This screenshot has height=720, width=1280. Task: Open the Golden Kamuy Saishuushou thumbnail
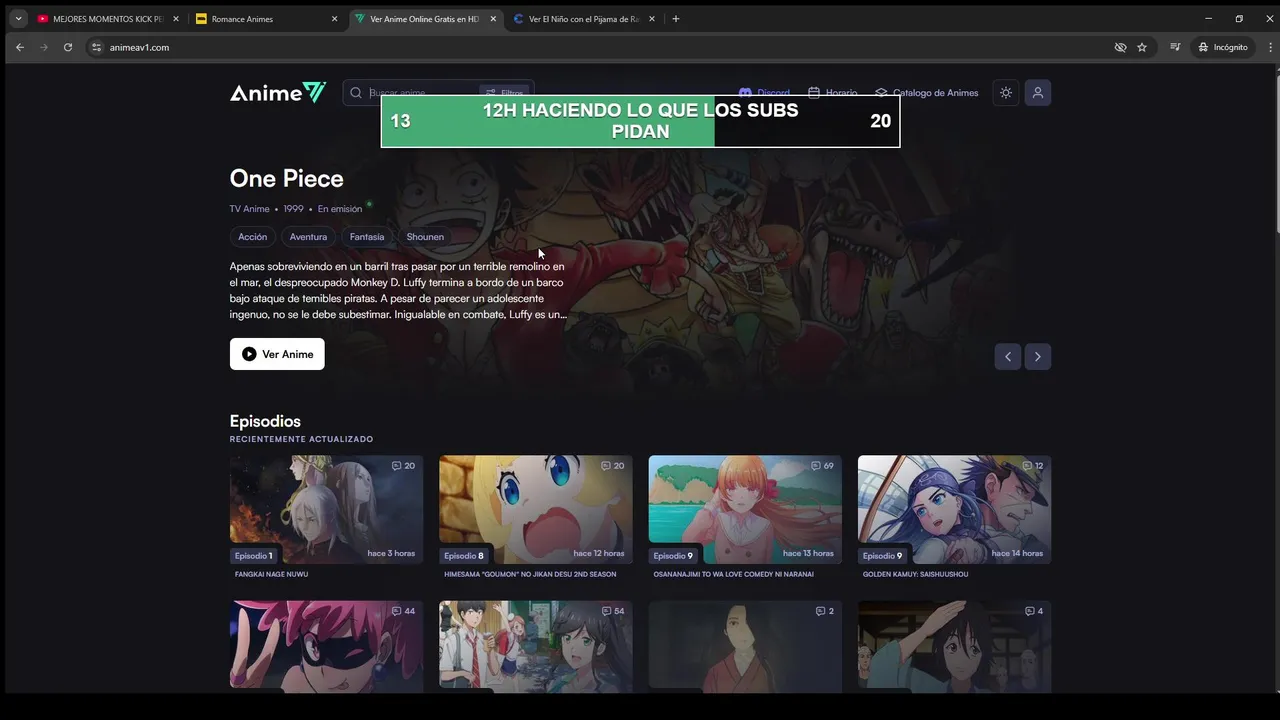(x=954, y=510)
